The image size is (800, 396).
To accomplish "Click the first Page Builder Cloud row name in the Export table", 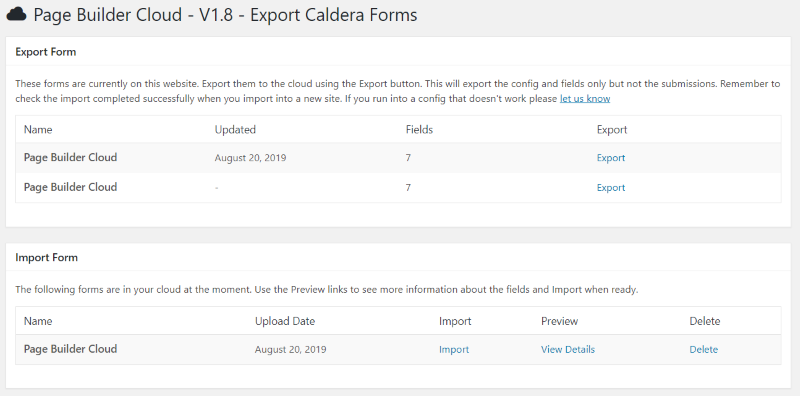I will coord(70,157).
